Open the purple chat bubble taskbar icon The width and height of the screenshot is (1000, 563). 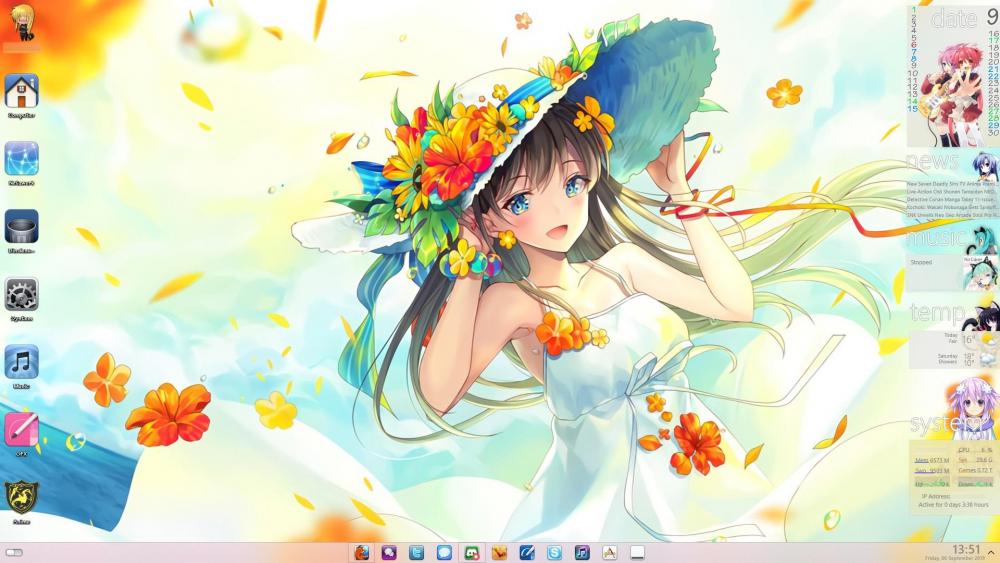tap(389, 552)
